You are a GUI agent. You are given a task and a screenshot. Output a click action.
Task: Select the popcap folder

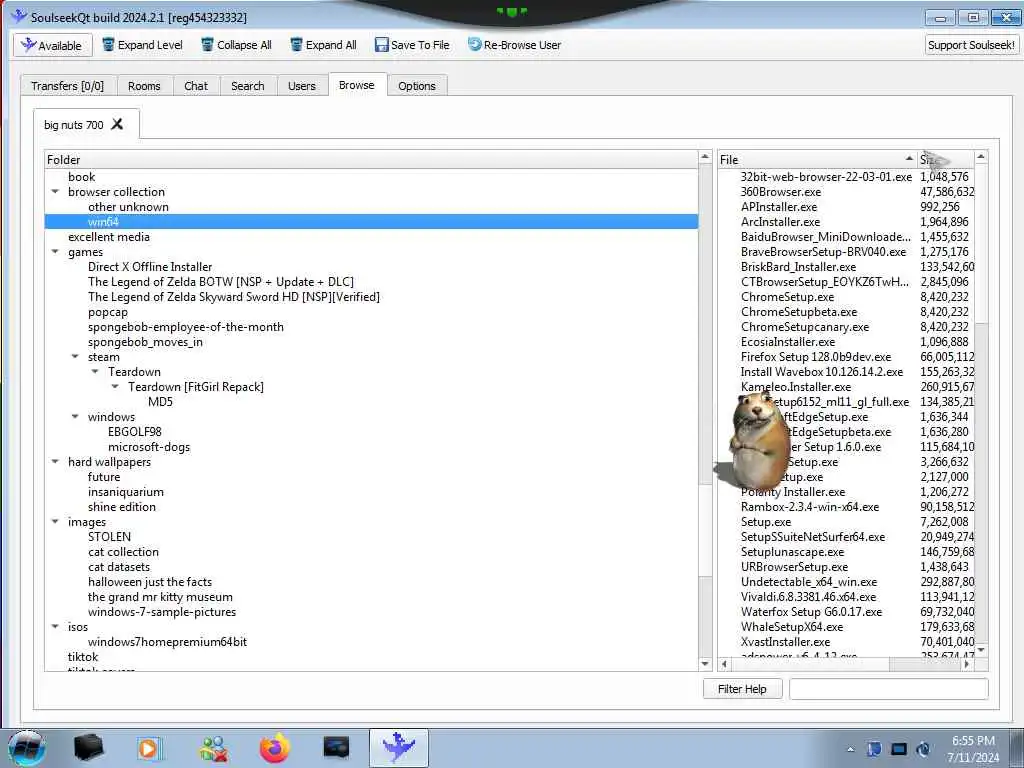tap(108, 312)
